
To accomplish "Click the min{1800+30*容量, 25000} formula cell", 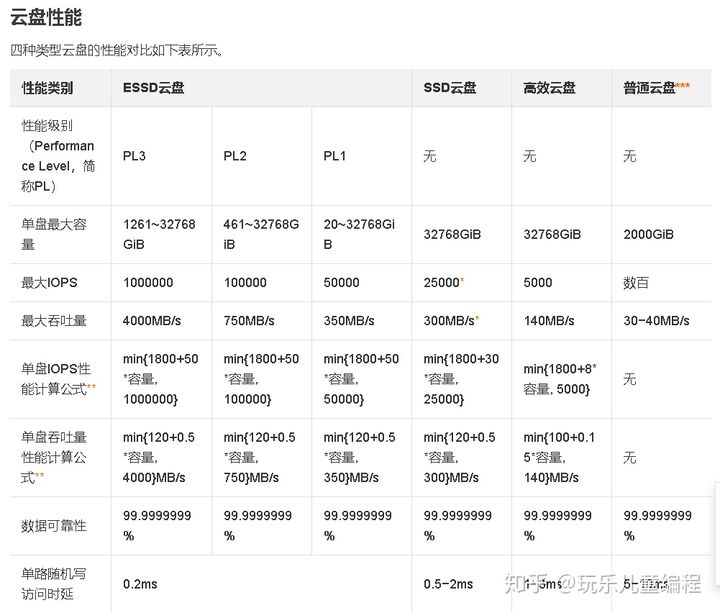I will pos(461,379).
